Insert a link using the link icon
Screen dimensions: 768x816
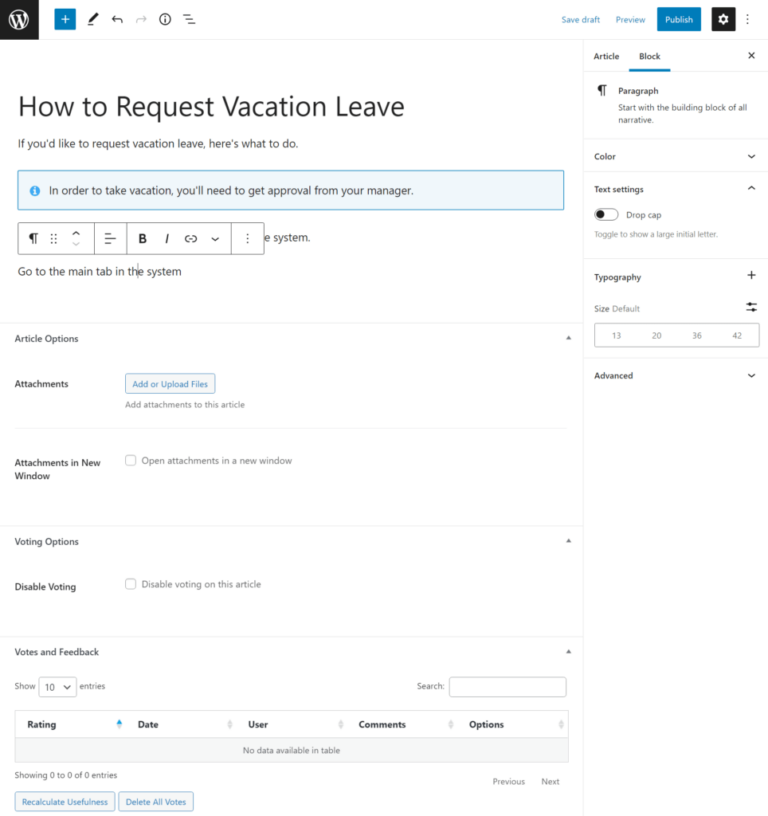click(x=190, y=238)
